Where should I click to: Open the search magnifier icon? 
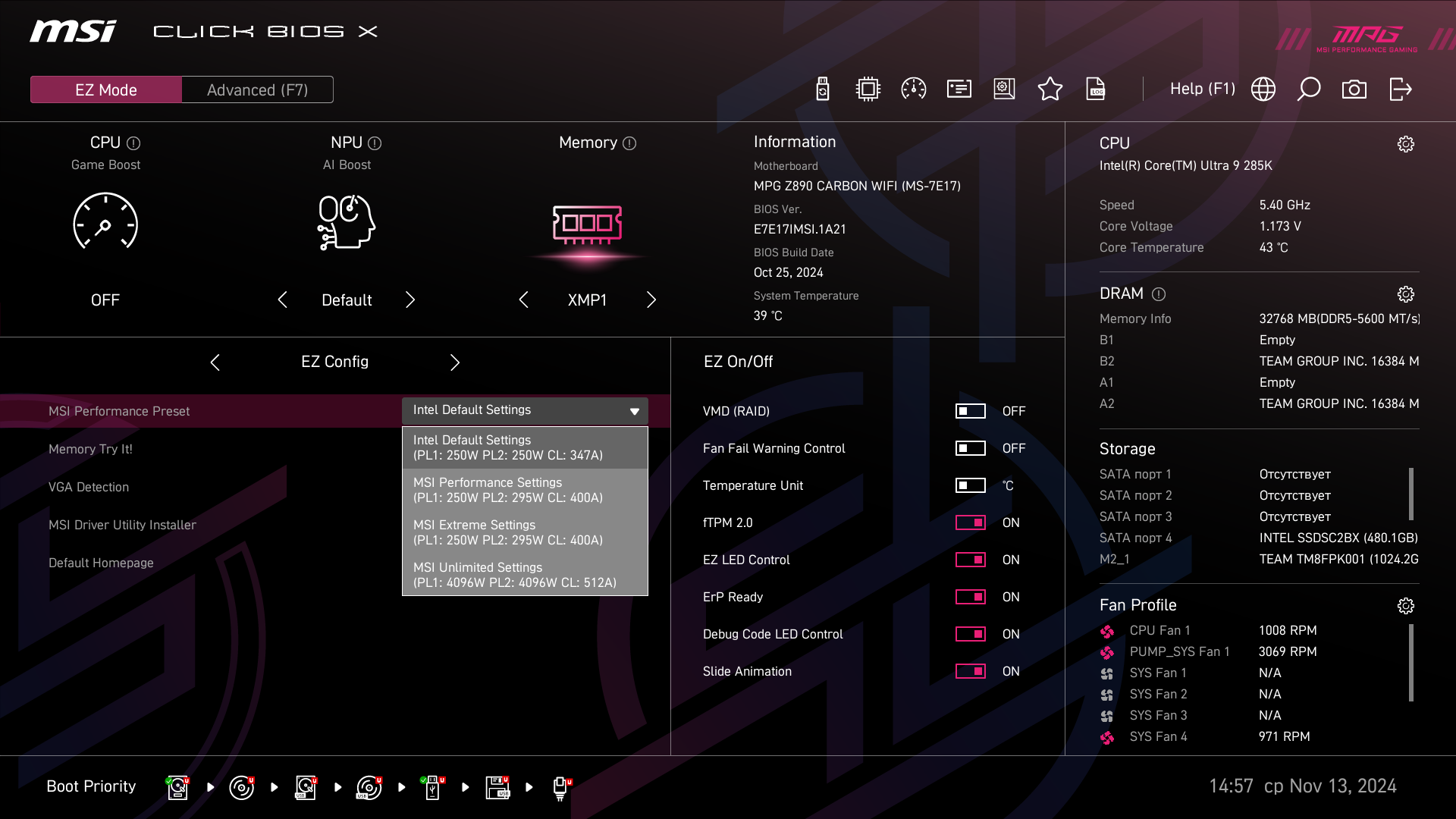pyautogui.click(x=1308, y=89)
